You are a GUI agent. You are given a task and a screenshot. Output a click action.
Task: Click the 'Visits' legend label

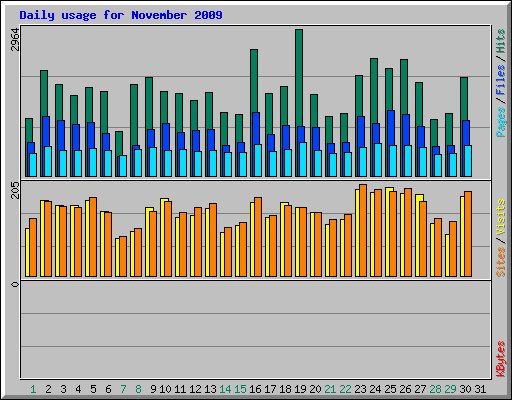click(500, 218)
